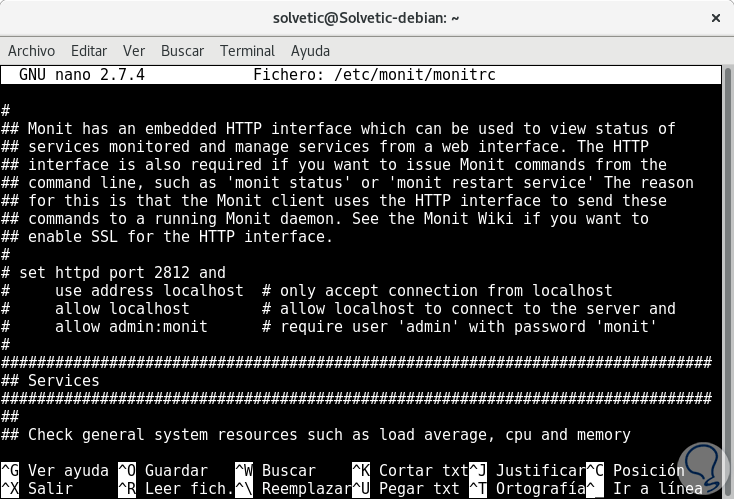Viewport: 734px width, 499px height.
Task: Click the 'only accept connection from localhost' comment
Action: pos(437,291)
